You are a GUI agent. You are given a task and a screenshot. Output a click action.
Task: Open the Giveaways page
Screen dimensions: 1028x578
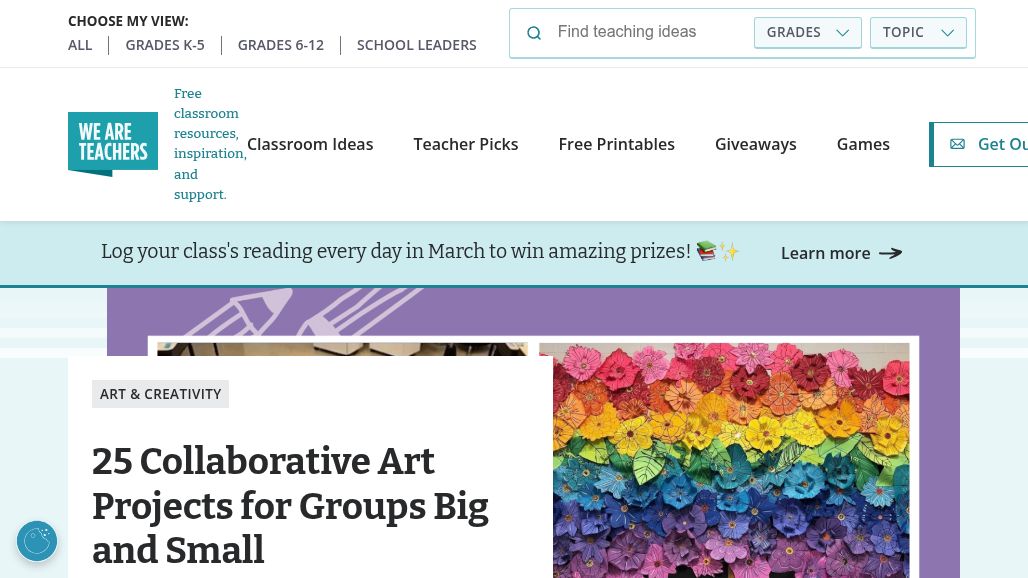pyautogui.click(x=756, y=144)
